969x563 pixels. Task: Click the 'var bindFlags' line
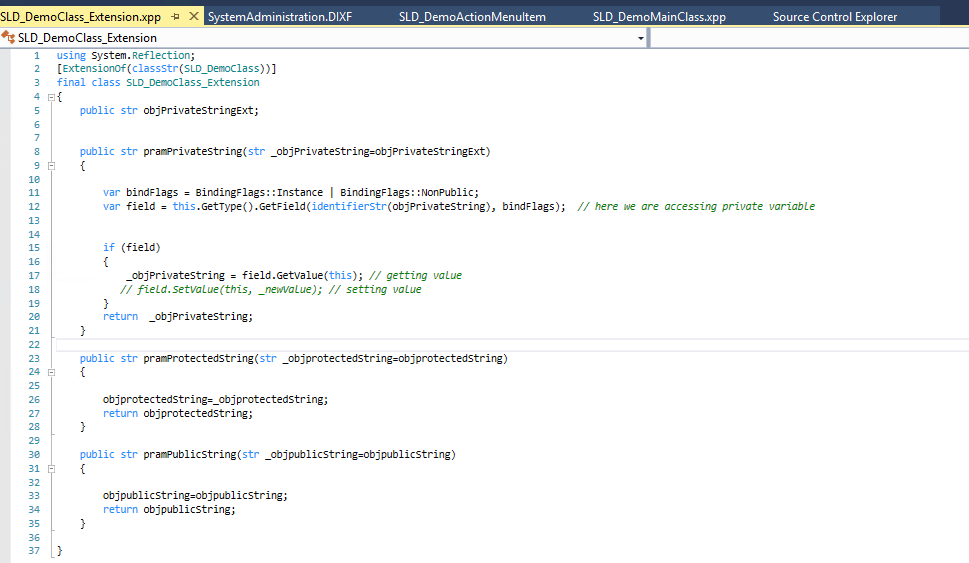290,192
